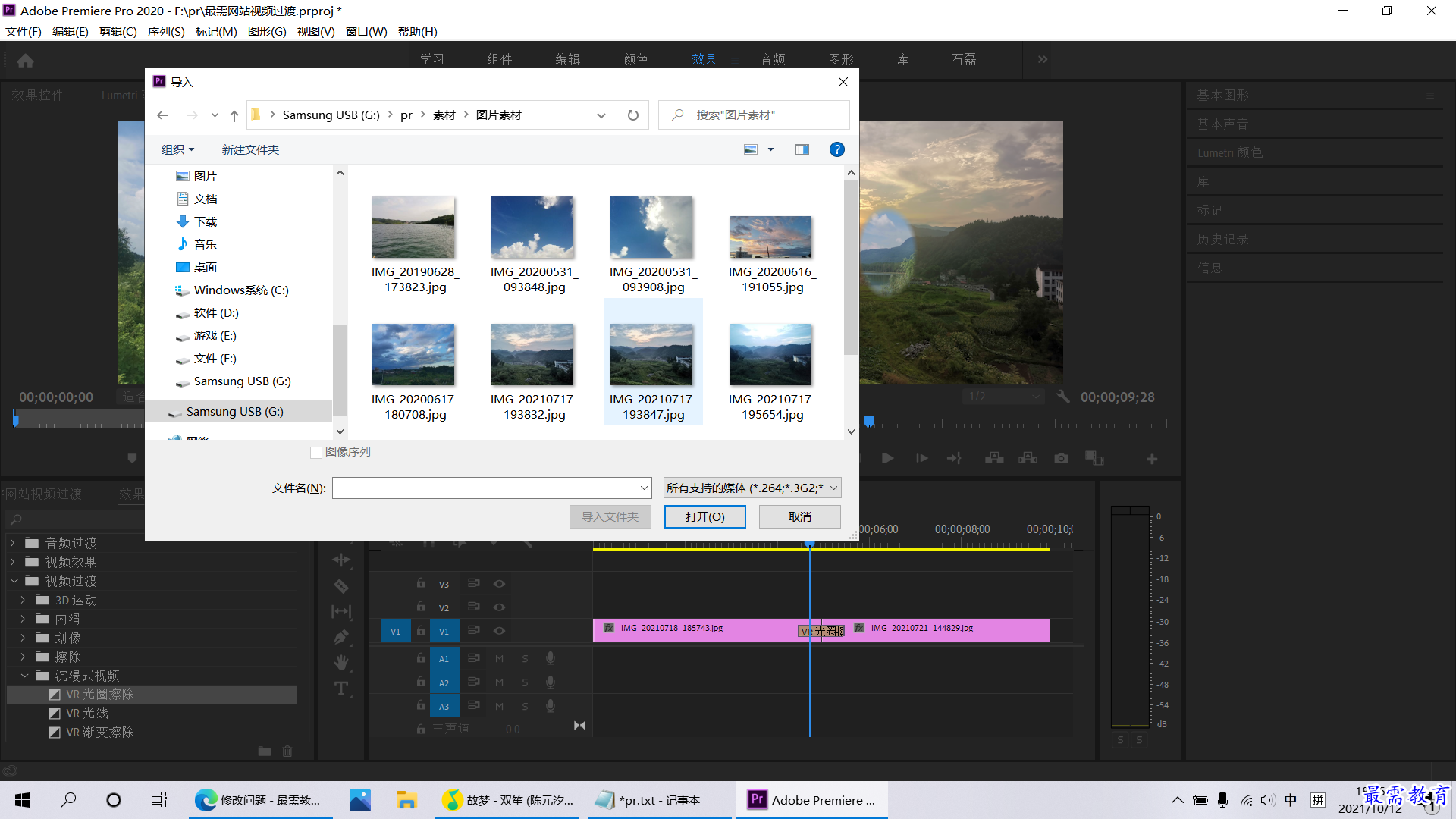The height and width of the screenshot is (819, 1456).
Task: Go up one folder level
Action: [x=234, y=115]
